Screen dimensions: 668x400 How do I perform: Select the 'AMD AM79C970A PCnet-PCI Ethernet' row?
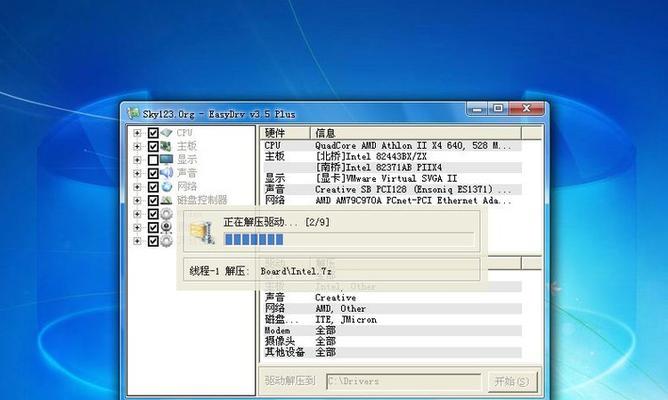click(392, 200)
